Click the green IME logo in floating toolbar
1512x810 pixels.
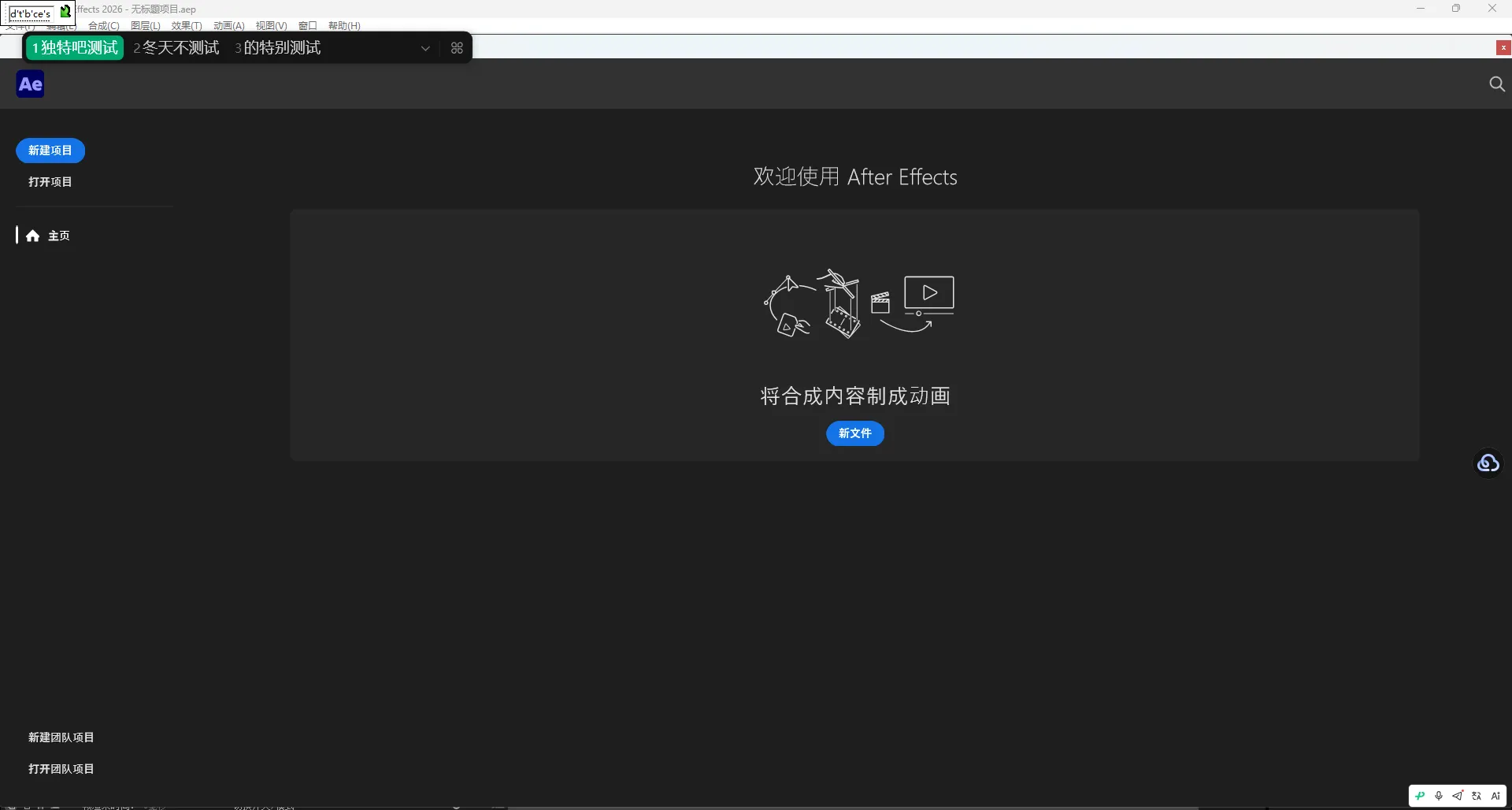pos(1420,796)
